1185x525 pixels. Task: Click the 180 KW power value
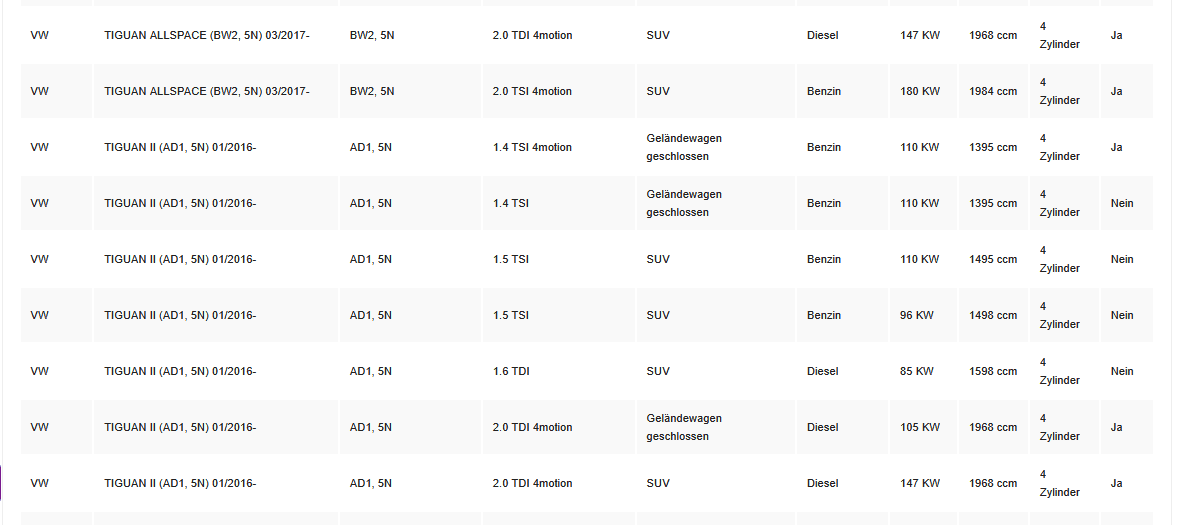pos(920,91)
